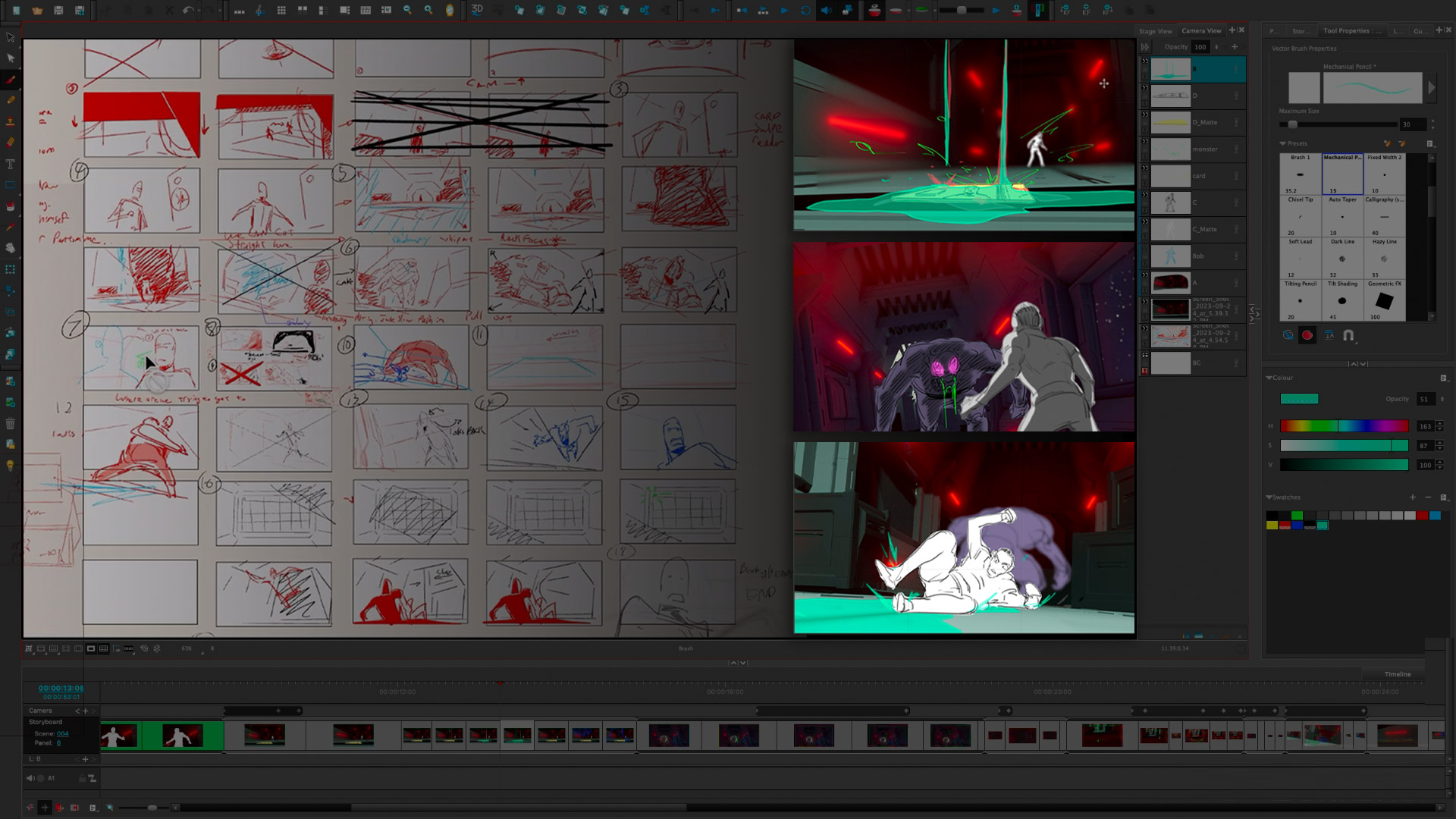Select the Brush tool in left toolbar
Screen dimensions: 1456x819
click(11, 79)
